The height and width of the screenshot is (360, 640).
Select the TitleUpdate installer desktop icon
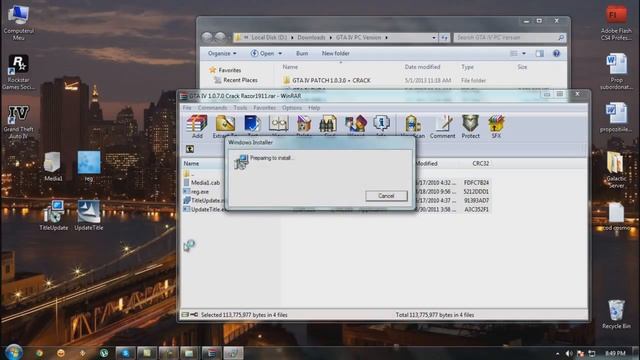(54, 216)
